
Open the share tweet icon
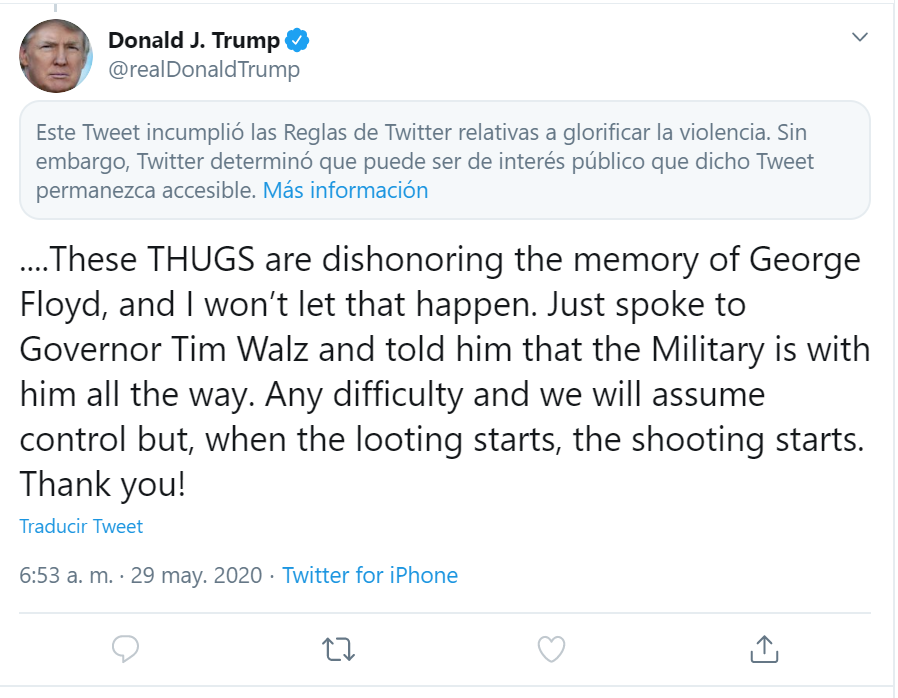(764, 649)
